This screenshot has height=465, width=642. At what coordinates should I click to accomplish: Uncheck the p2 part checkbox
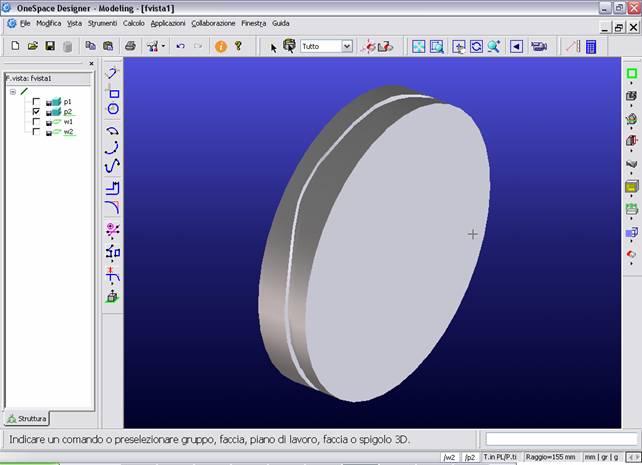[x=36, y=111]
